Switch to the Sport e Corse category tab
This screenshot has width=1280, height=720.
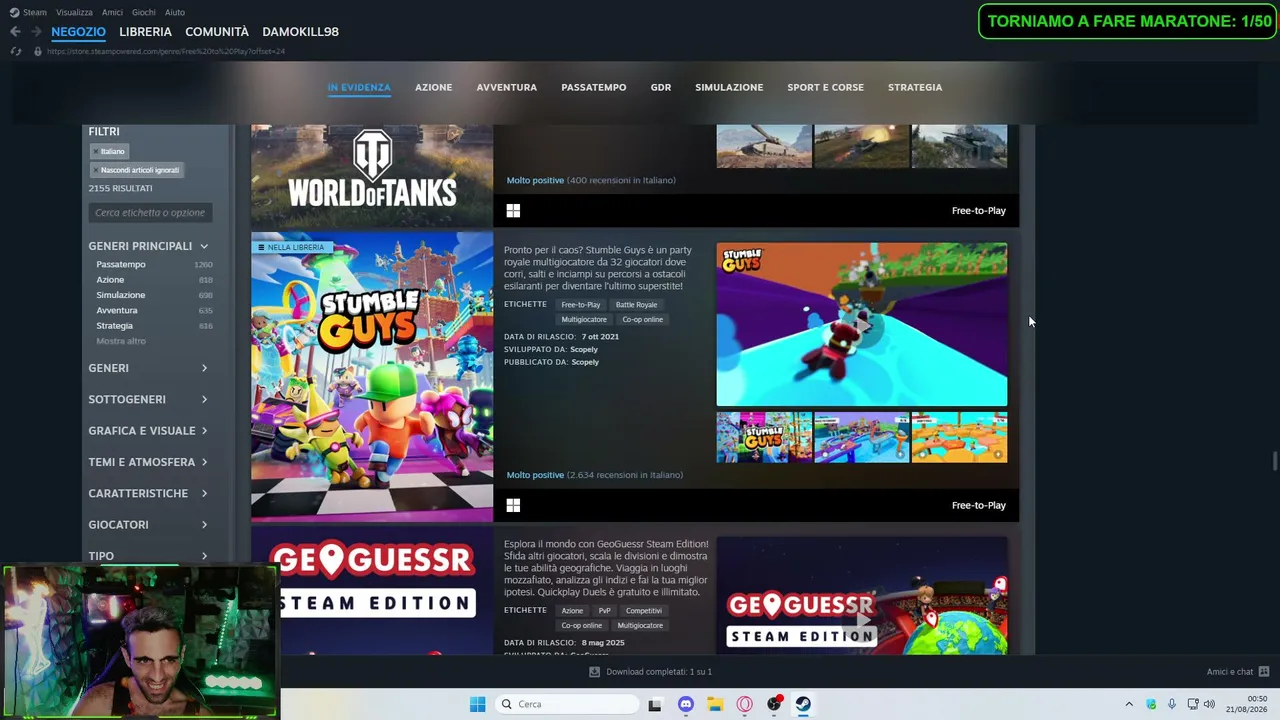825,88
